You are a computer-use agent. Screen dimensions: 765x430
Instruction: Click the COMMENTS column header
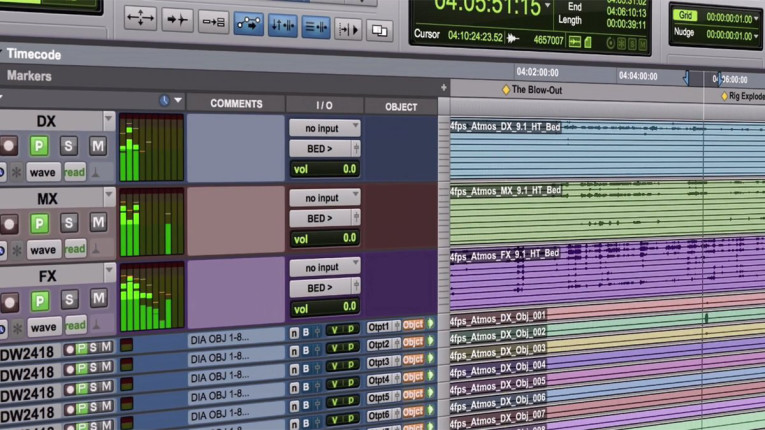(236, 103)
